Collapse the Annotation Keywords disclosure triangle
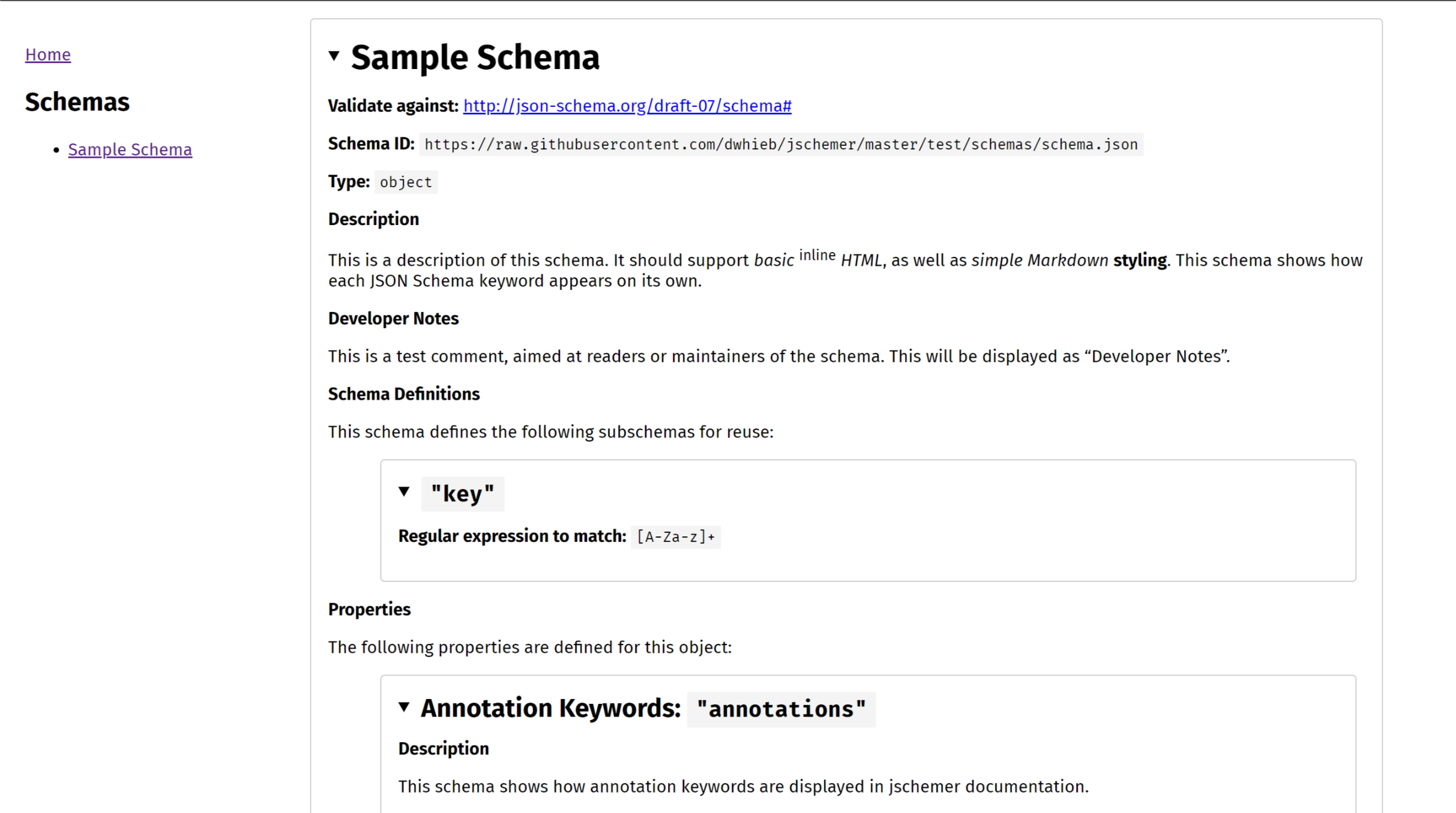 pos(405,707)
